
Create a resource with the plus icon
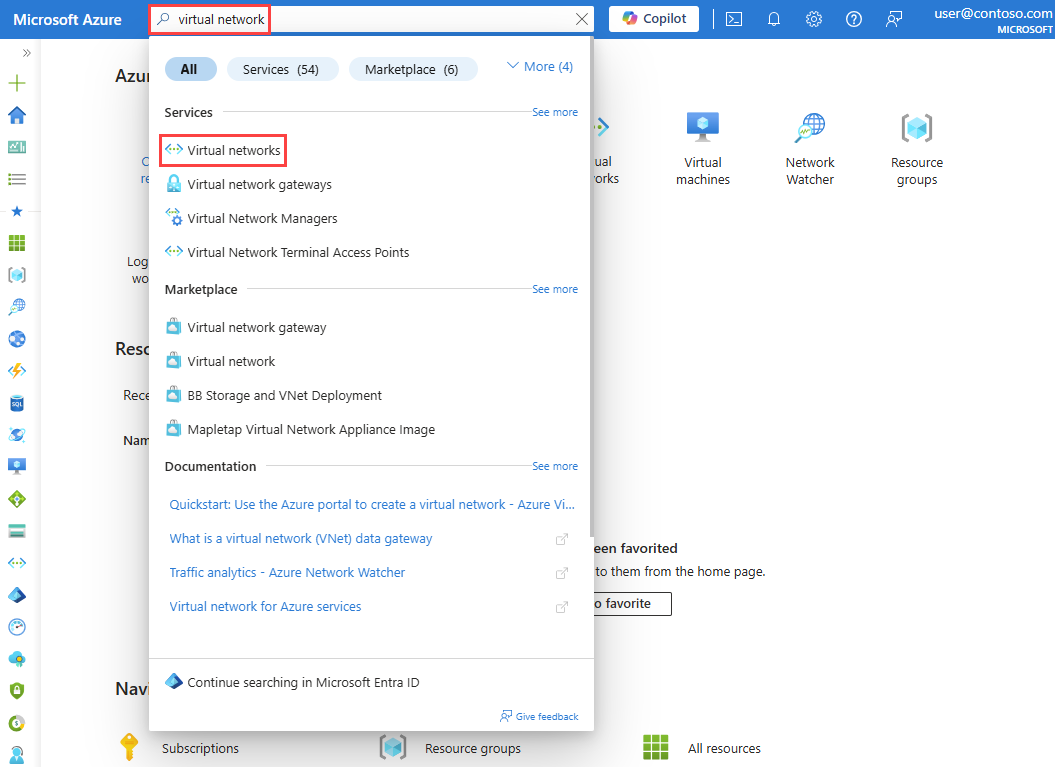(x=16, y=83)
